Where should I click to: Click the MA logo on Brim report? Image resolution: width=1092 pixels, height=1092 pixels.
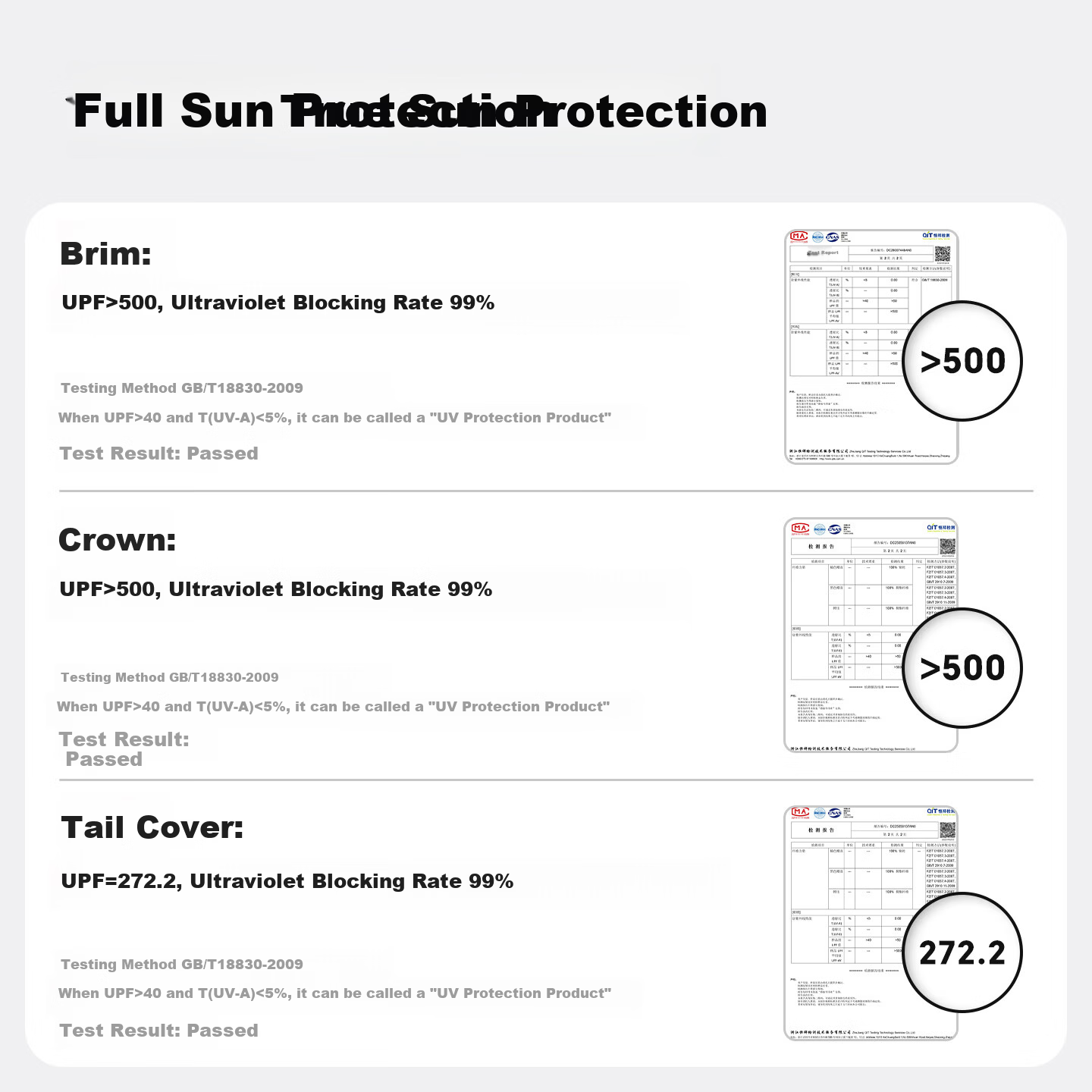click(799, 236)
